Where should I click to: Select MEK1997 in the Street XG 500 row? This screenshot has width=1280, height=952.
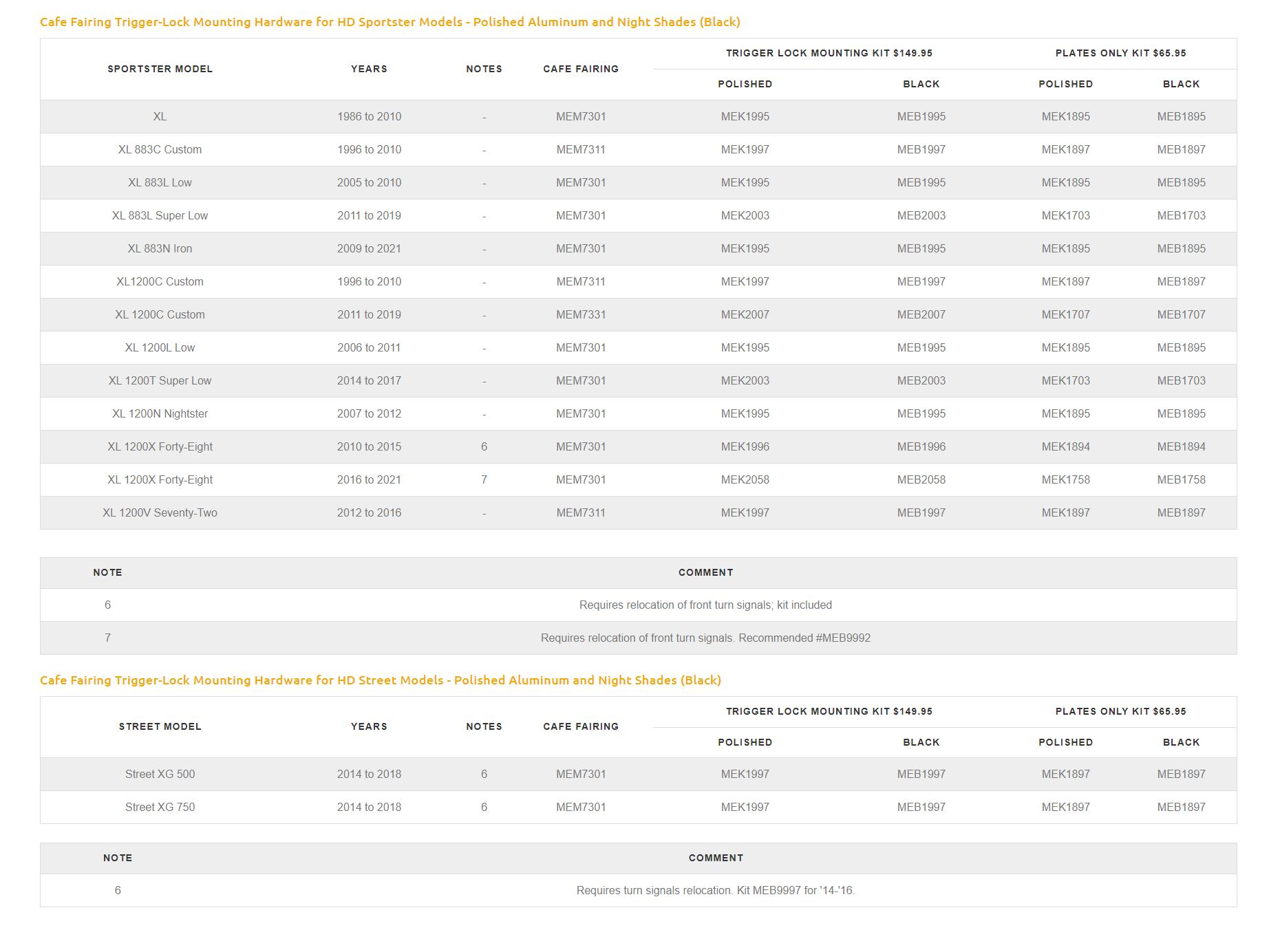point(745,774)
